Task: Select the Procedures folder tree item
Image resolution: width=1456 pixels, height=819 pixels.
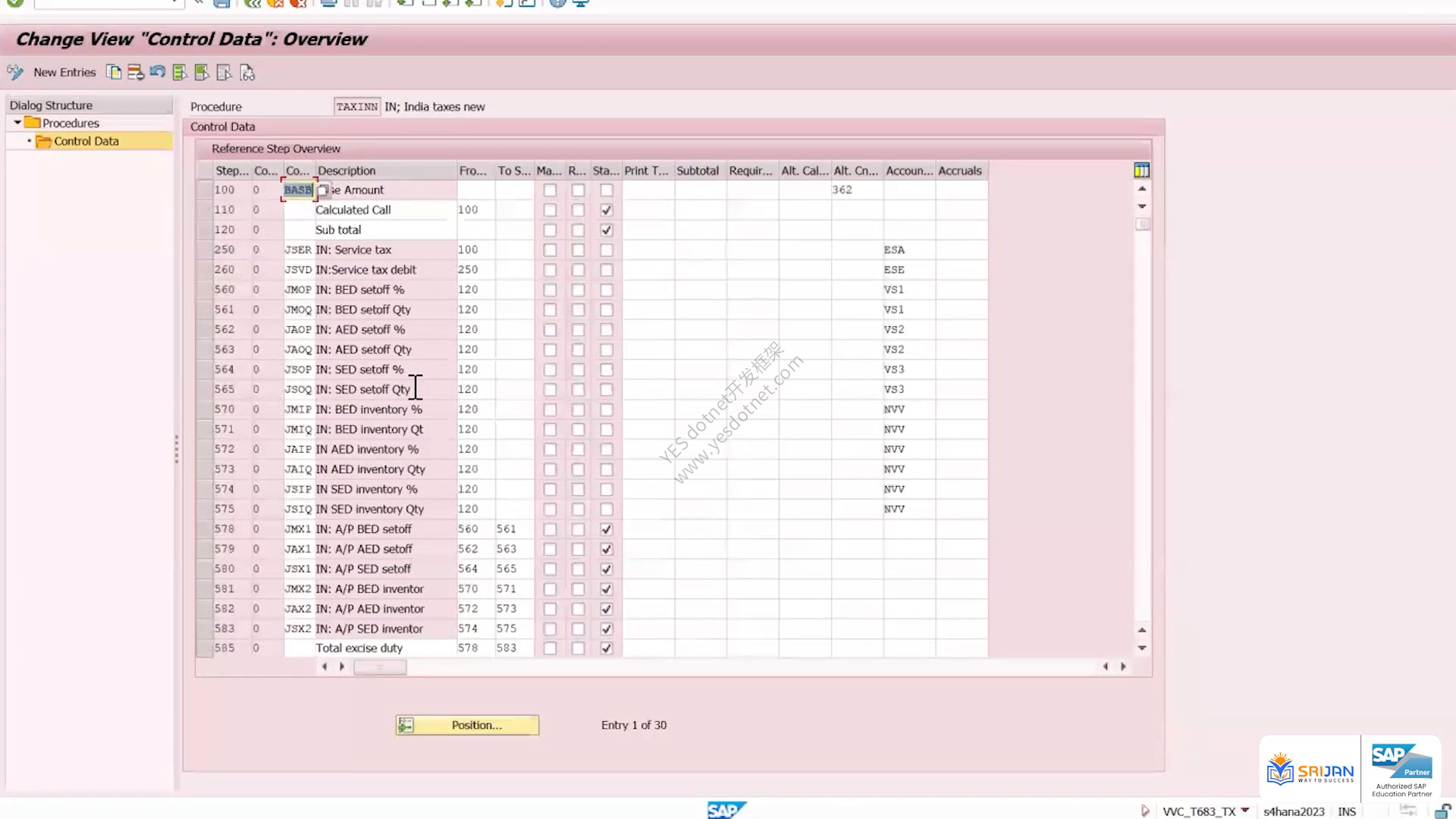Action: 71,123
